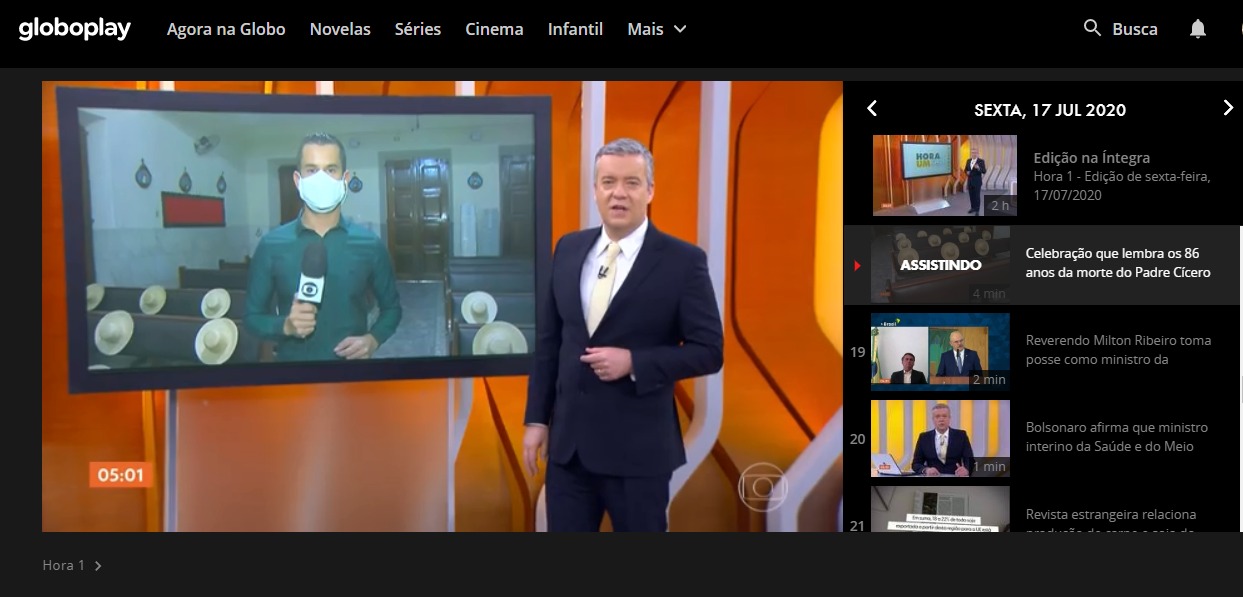Click the main video player
Image resolution: width=1243 pixels, height=597 pixels.
coord(442,306)
